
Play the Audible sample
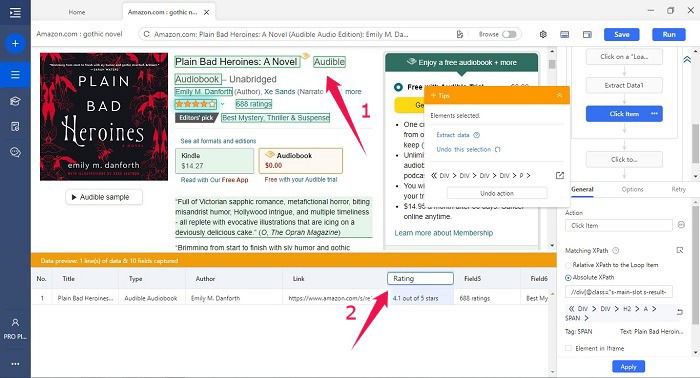pyautogui.click(x=104, y=197)
